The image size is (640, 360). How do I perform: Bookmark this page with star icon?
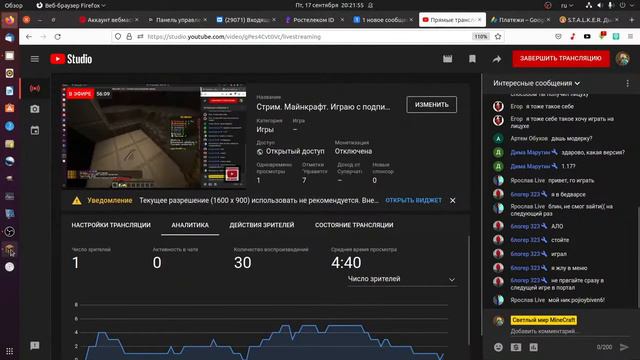pyautogui.click(x=498, y=37)
